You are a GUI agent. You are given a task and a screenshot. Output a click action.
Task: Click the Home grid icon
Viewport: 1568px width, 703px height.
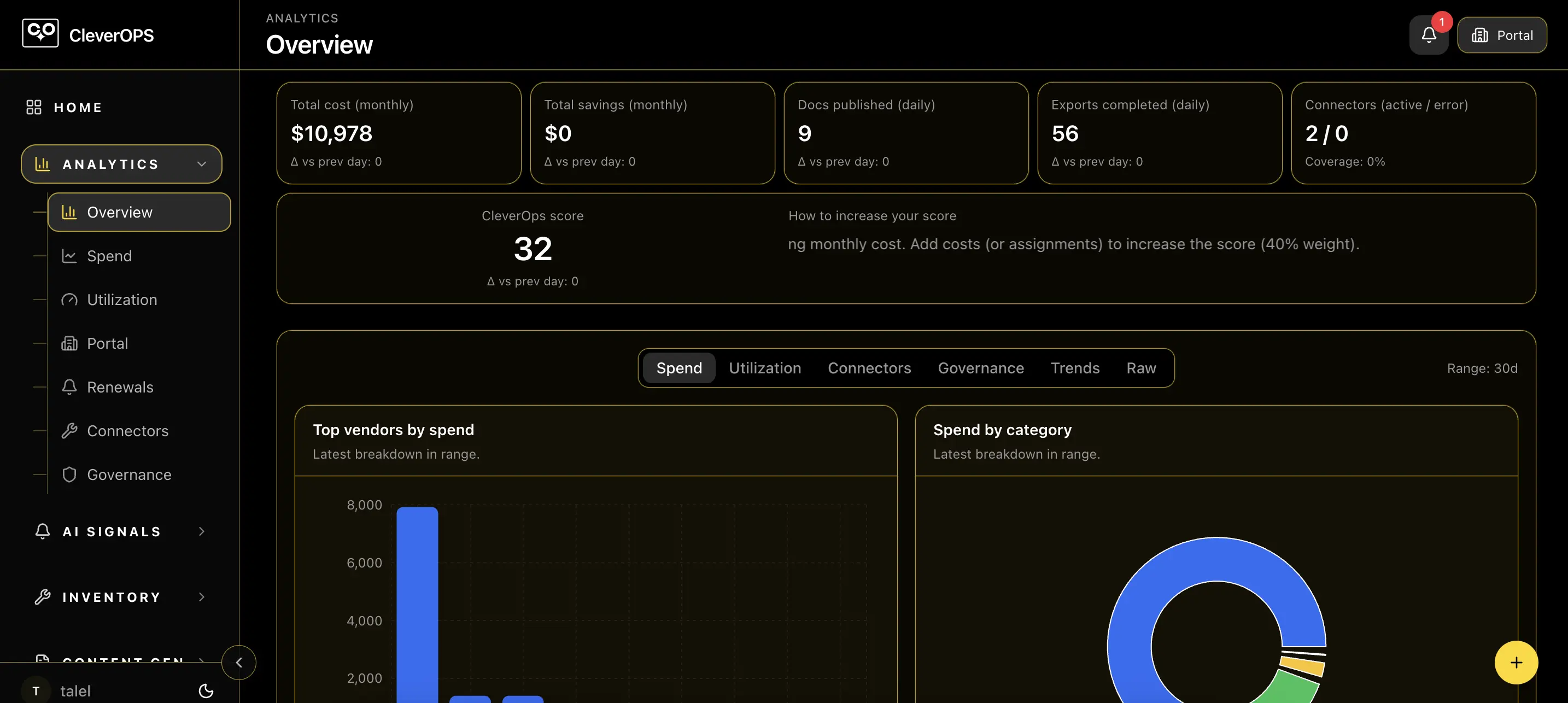pyautogui.click(x=34, y=107)
